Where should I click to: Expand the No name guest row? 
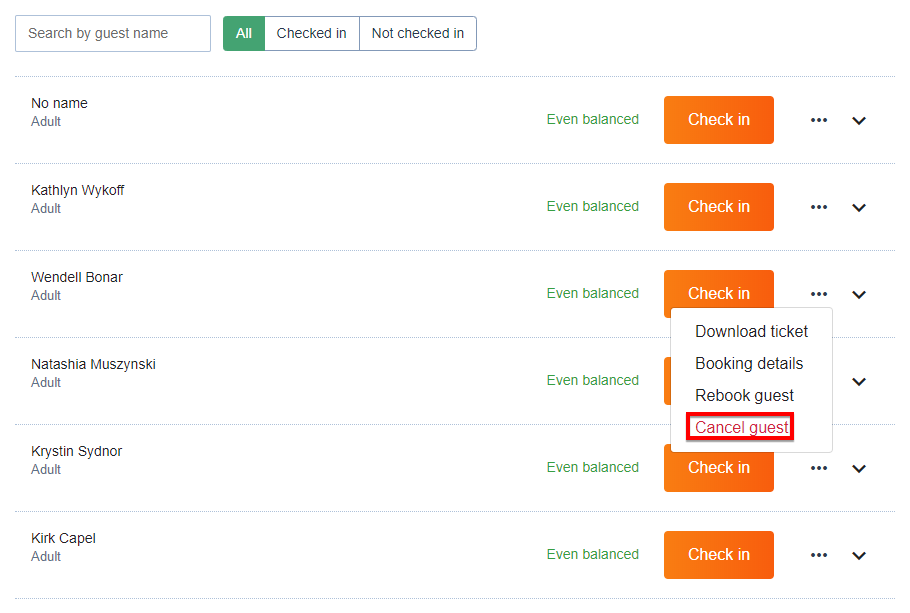pos(859,121)
